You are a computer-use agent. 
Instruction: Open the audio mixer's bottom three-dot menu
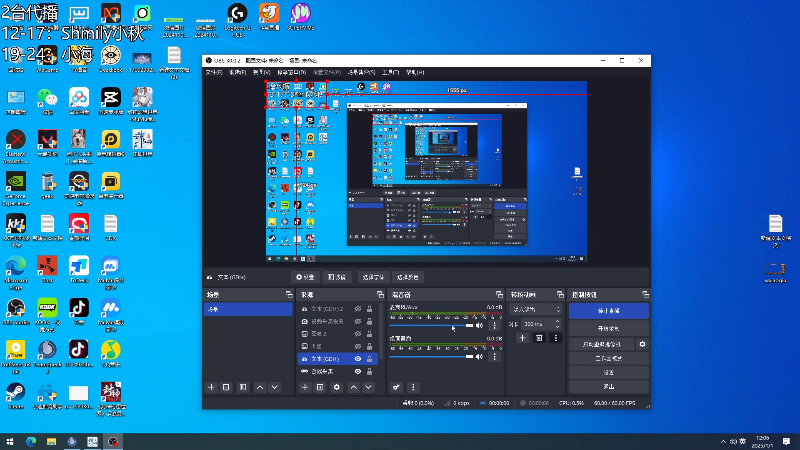[x=413, y=387]
